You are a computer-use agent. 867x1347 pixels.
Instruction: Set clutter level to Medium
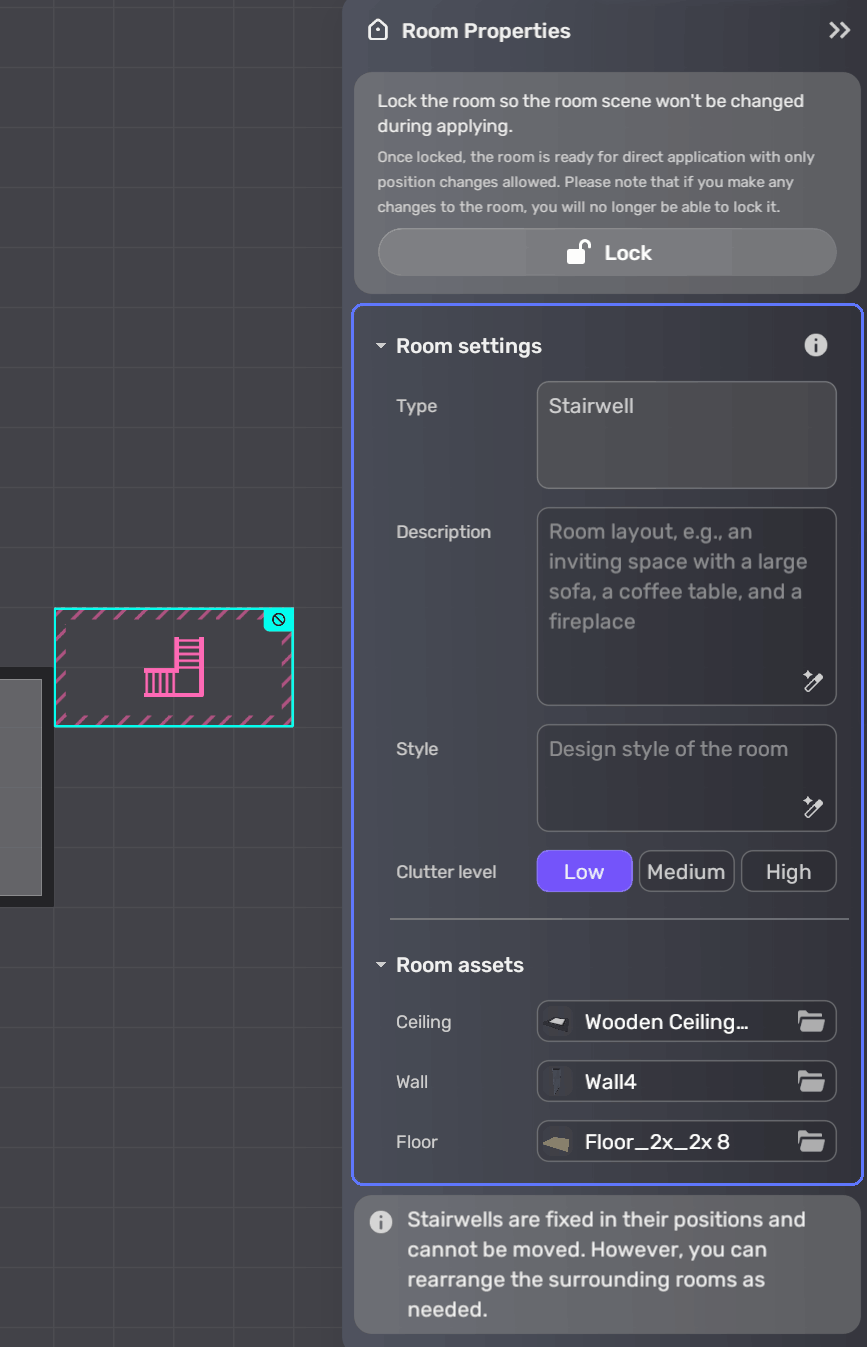[686, 872]
